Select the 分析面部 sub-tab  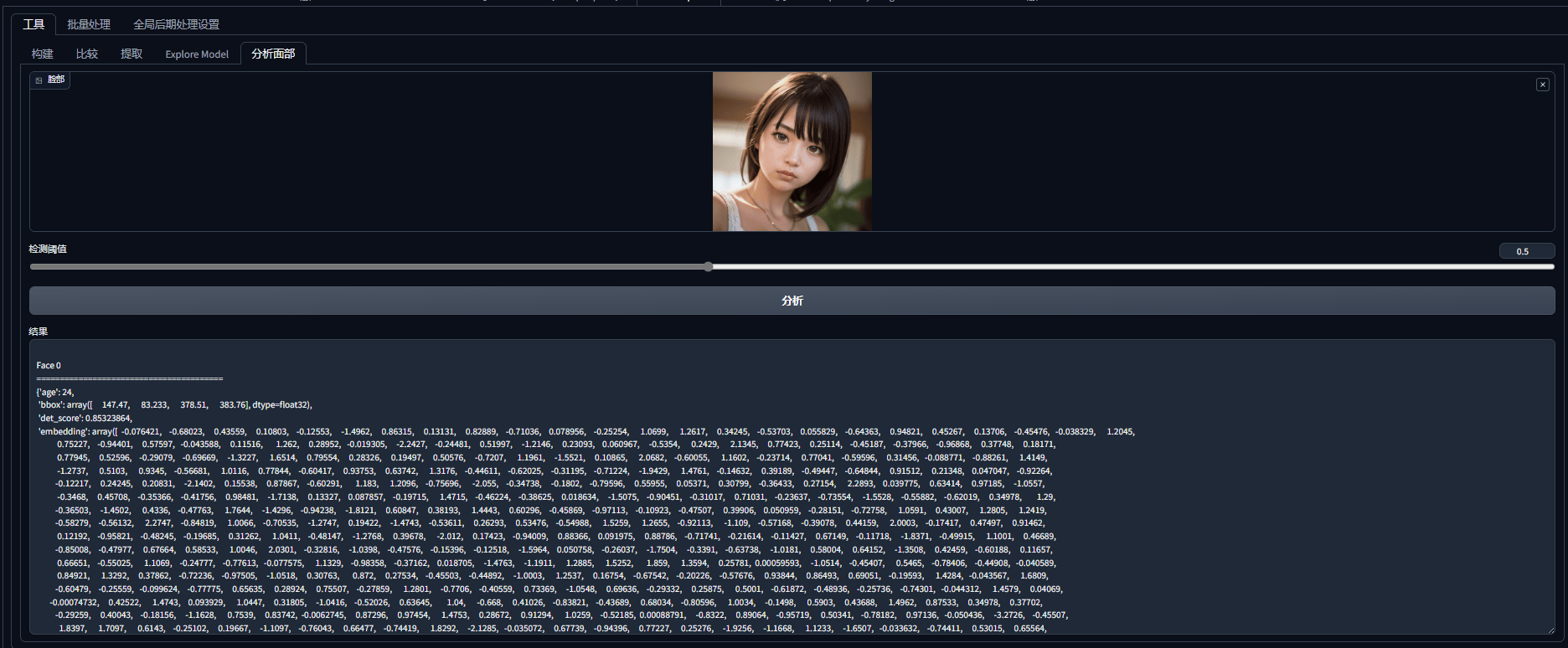(273, 54)
